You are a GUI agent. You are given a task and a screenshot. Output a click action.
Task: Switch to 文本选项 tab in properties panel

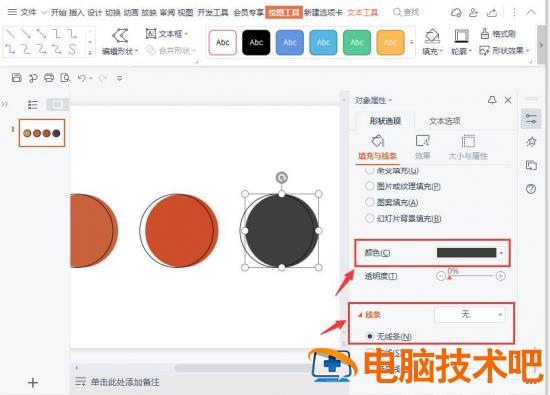tap(444, 121)
